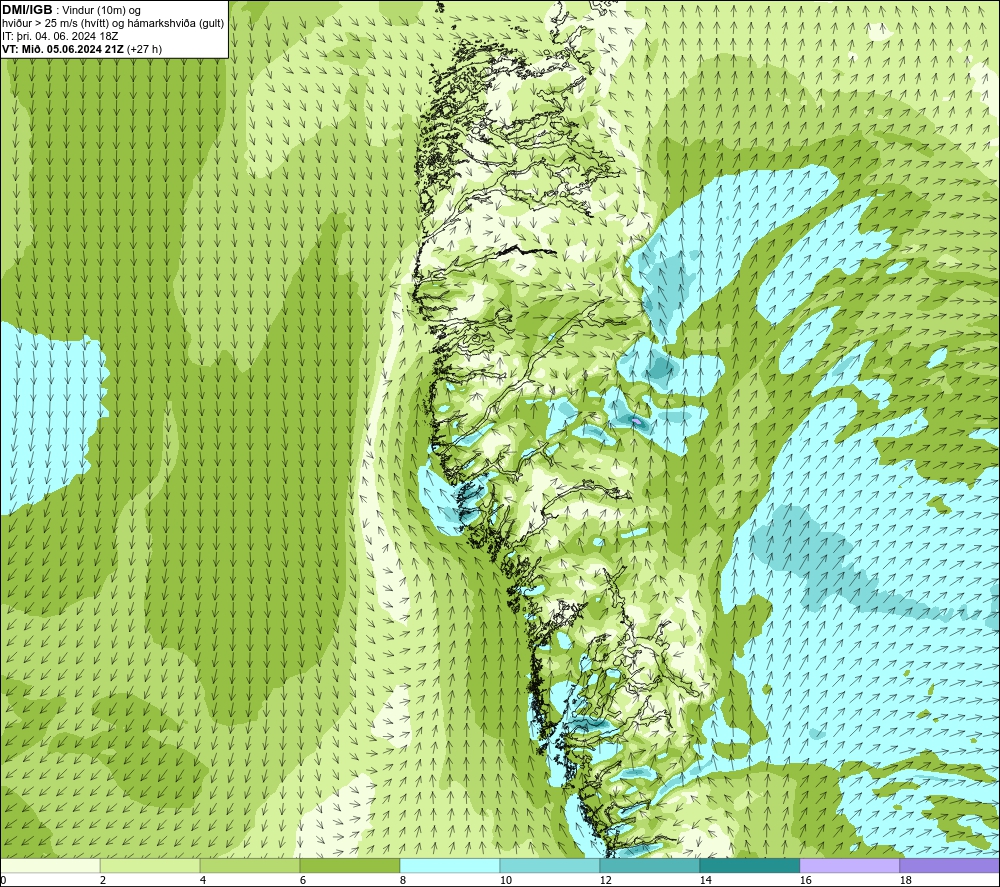
Task: Click the 14–16 m/s dark teal swatch
Action: click(x=749, y=865)
